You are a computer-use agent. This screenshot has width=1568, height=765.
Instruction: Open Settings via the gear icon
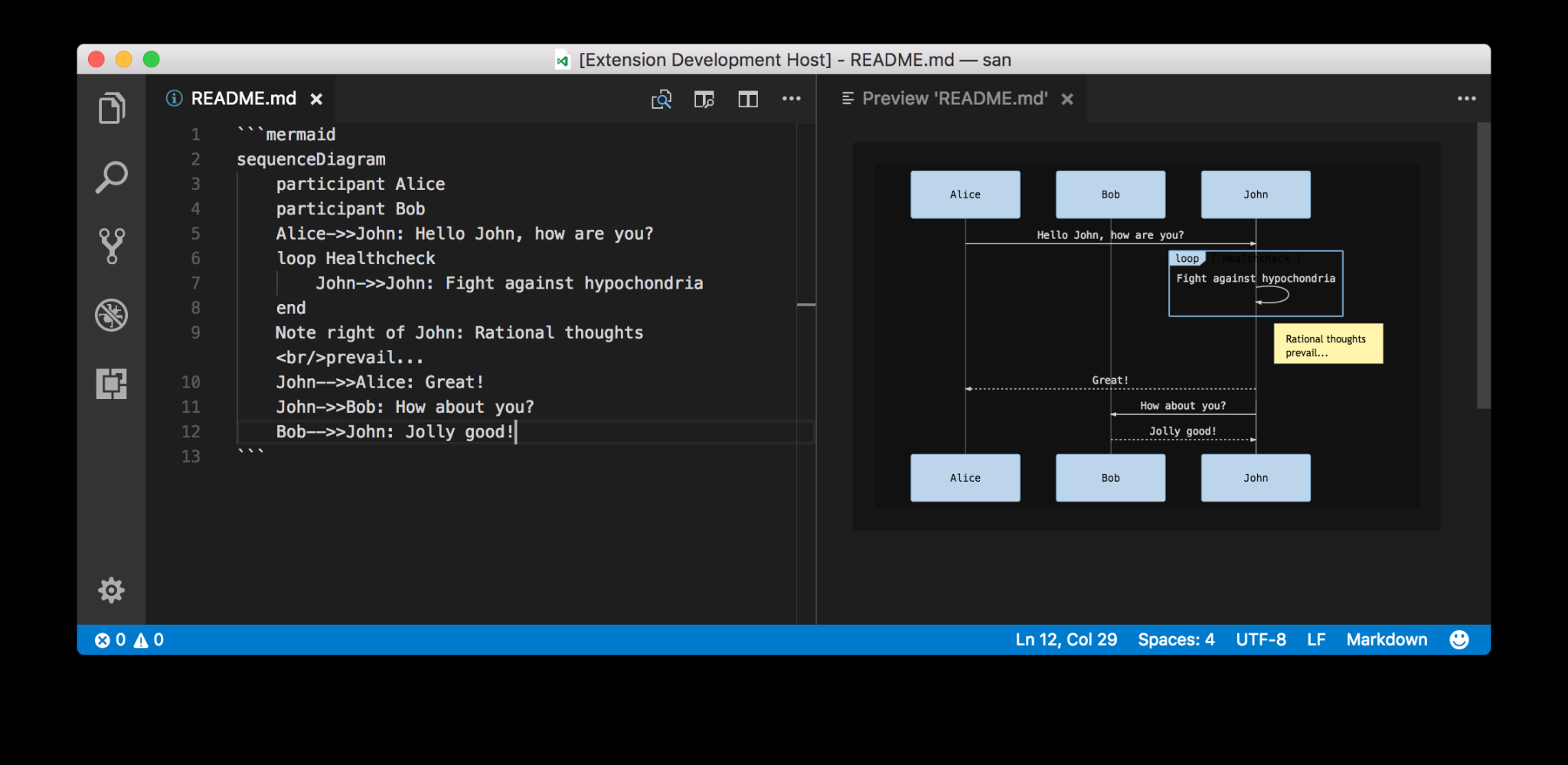(x=112, y=590)
